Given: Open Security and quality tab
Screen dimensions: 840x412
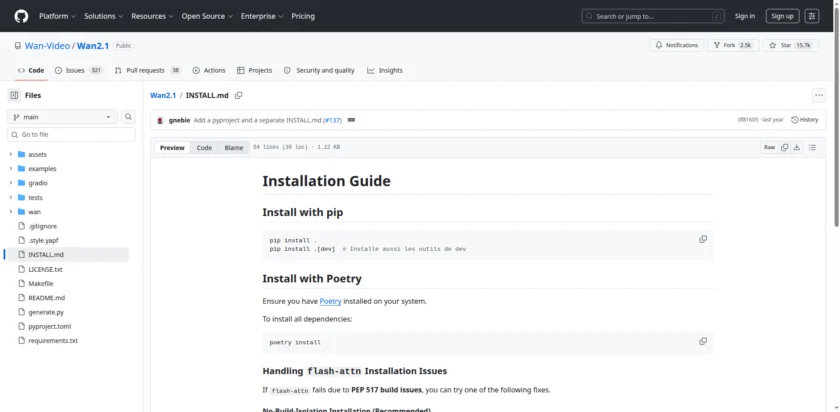Looking at the screenshot, I should (x=319, y=70).
